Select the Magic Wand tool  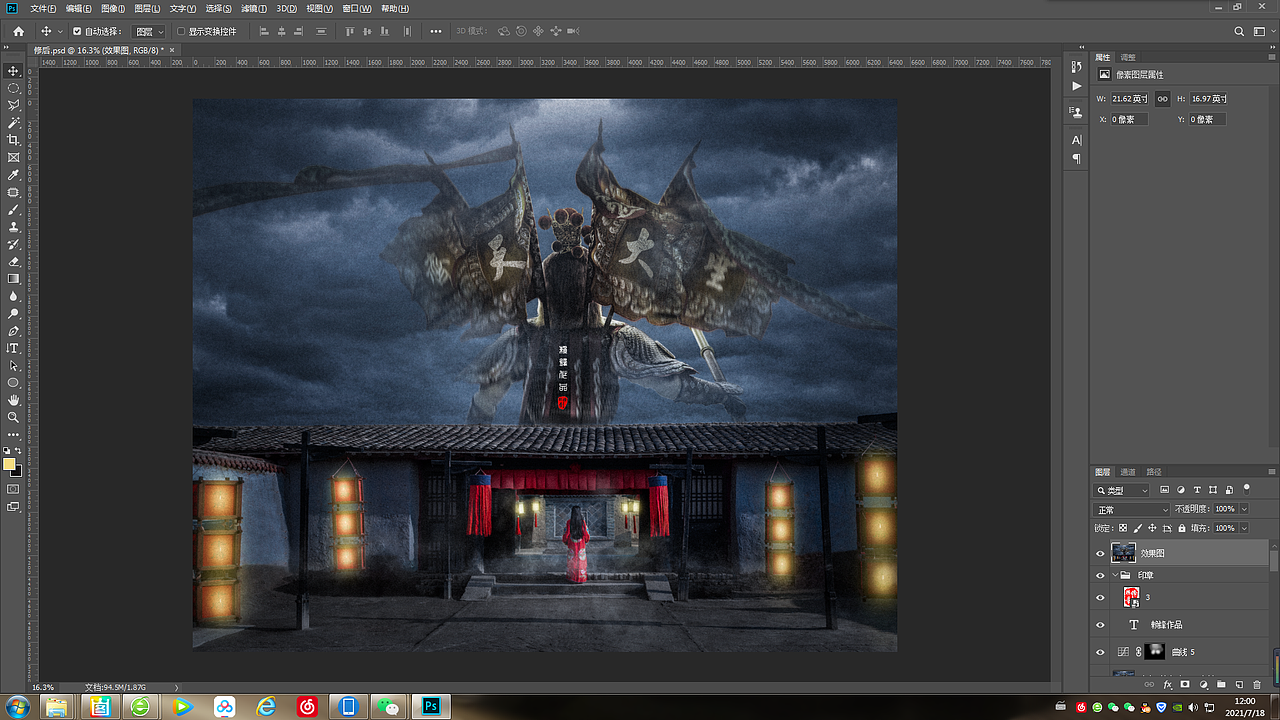[14, 123]
